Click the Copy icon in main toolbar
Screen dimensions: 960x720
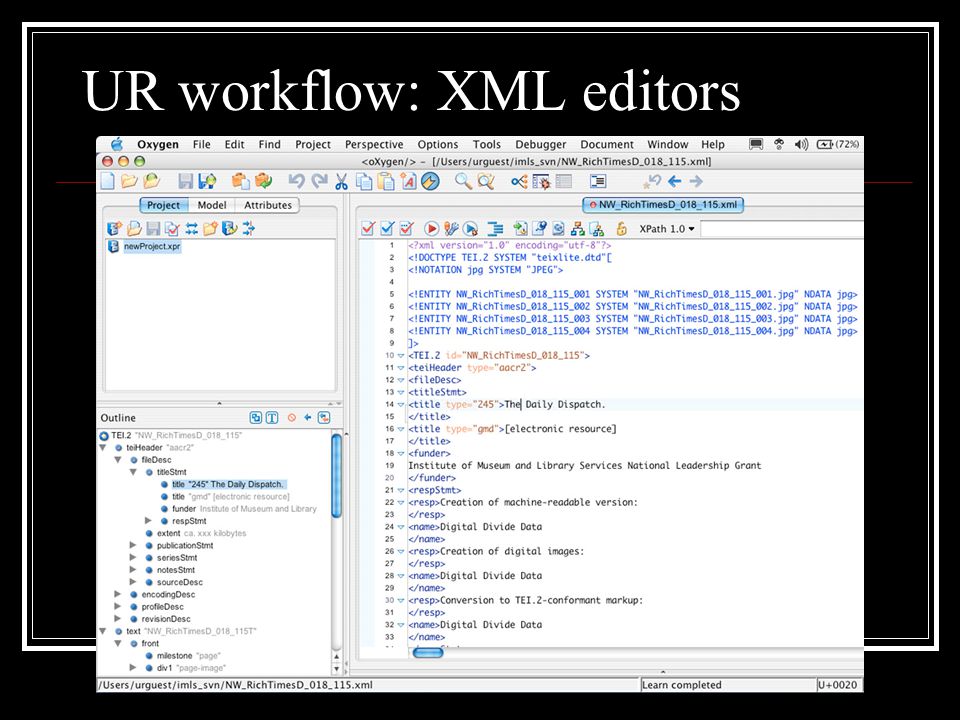tap(364, 181)
